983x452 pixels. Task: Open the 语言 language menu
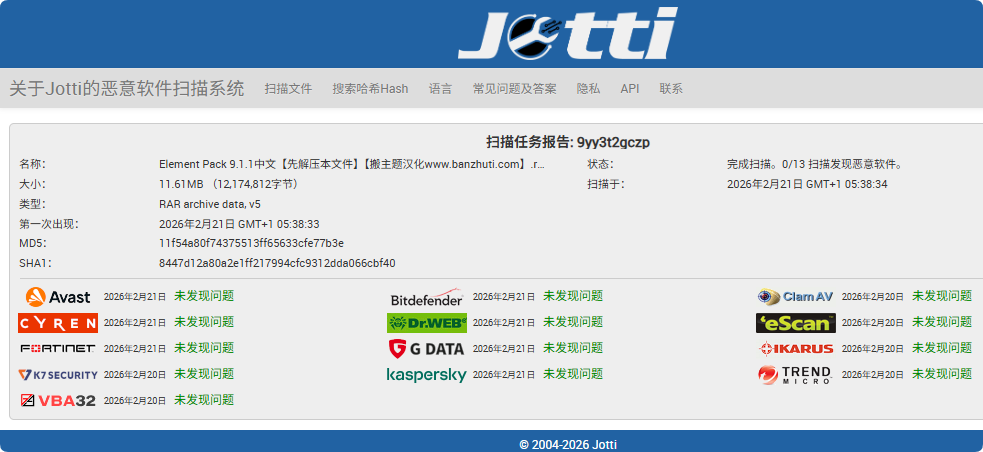[x=441, y=89]
